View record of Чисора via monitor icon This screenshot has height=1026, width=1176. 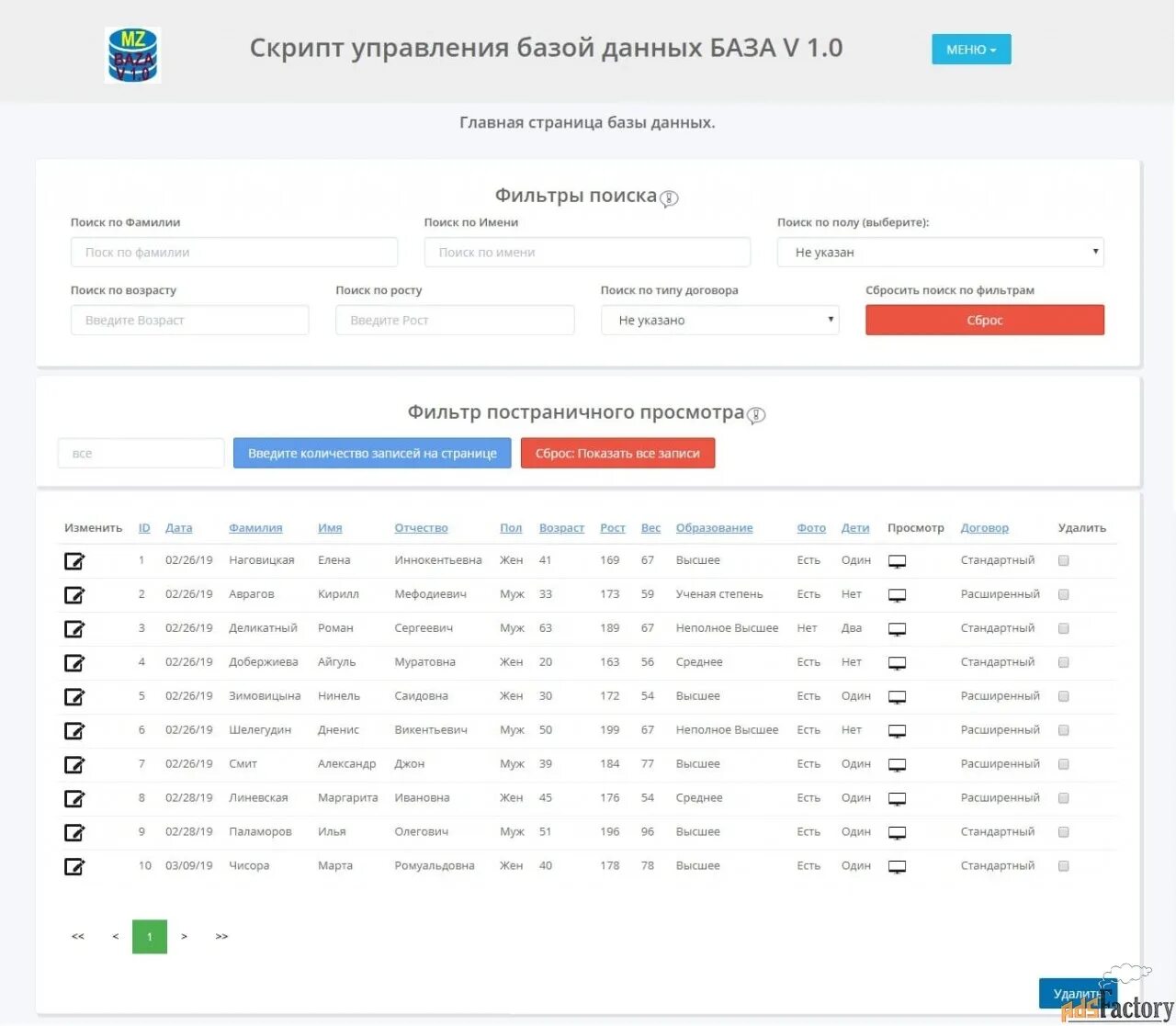pos(898,868)
